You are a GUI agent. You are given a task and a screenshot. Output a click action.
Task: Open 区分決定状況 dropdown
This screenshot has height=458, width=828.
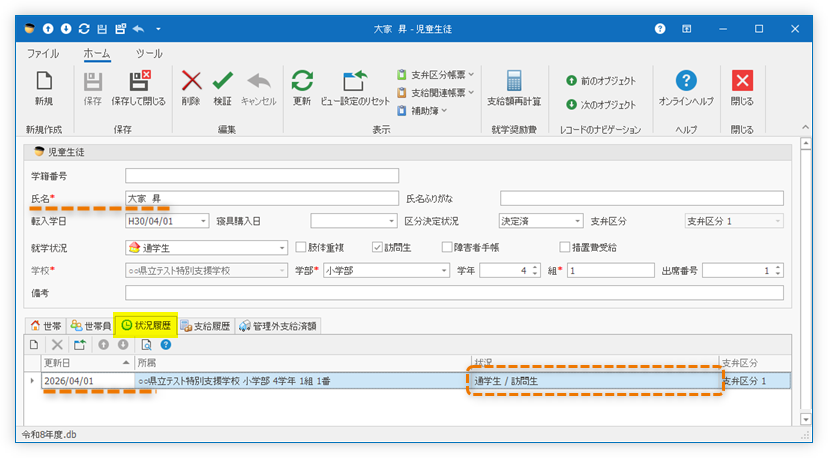[577, 221]
